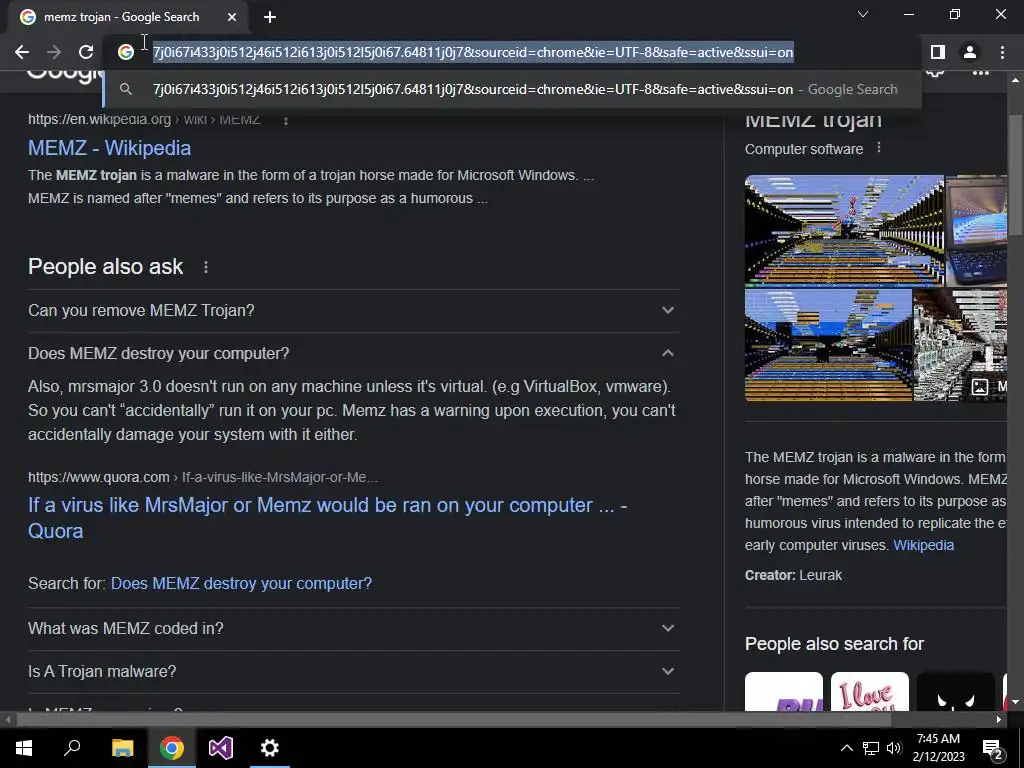Click the address bar URL field
The width and height of the screenshot is (1024, 768).
(473, 52)
